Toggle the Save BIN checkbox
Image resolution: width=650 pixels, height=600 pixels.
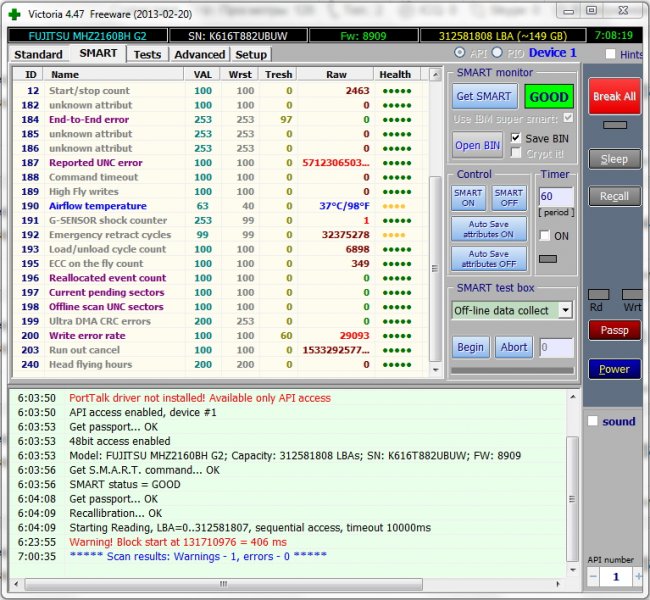[516, 138]
